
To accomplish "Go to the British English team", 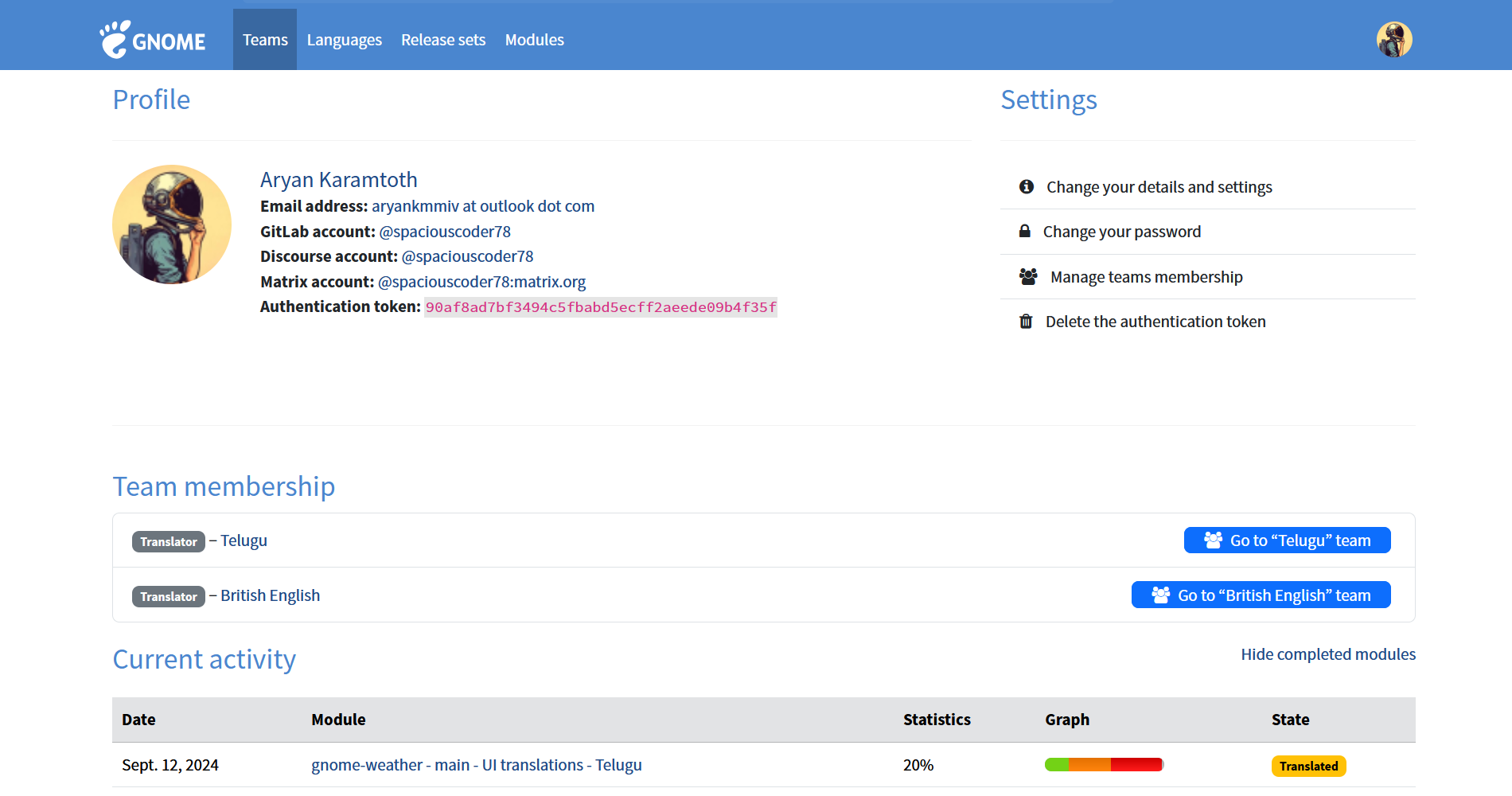I will [1261, 595].
